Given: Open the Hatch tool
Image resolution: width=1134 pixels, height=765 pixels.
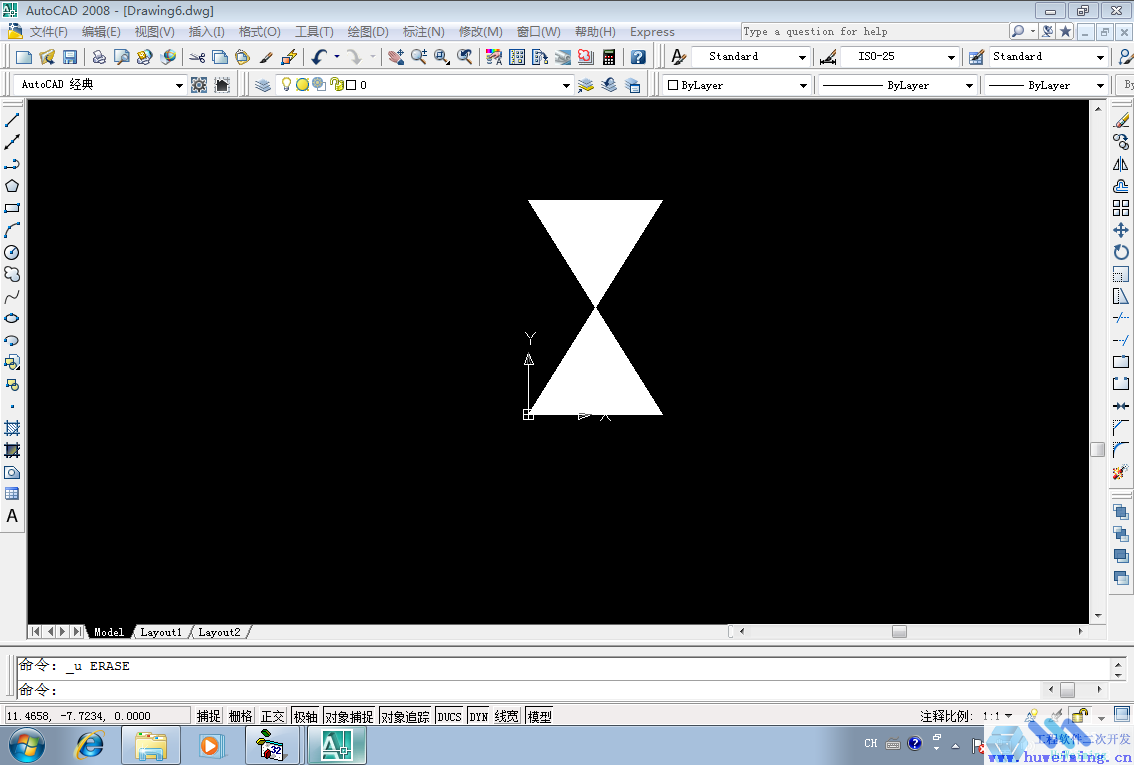Looking at the screenshot, I should 12,428.
